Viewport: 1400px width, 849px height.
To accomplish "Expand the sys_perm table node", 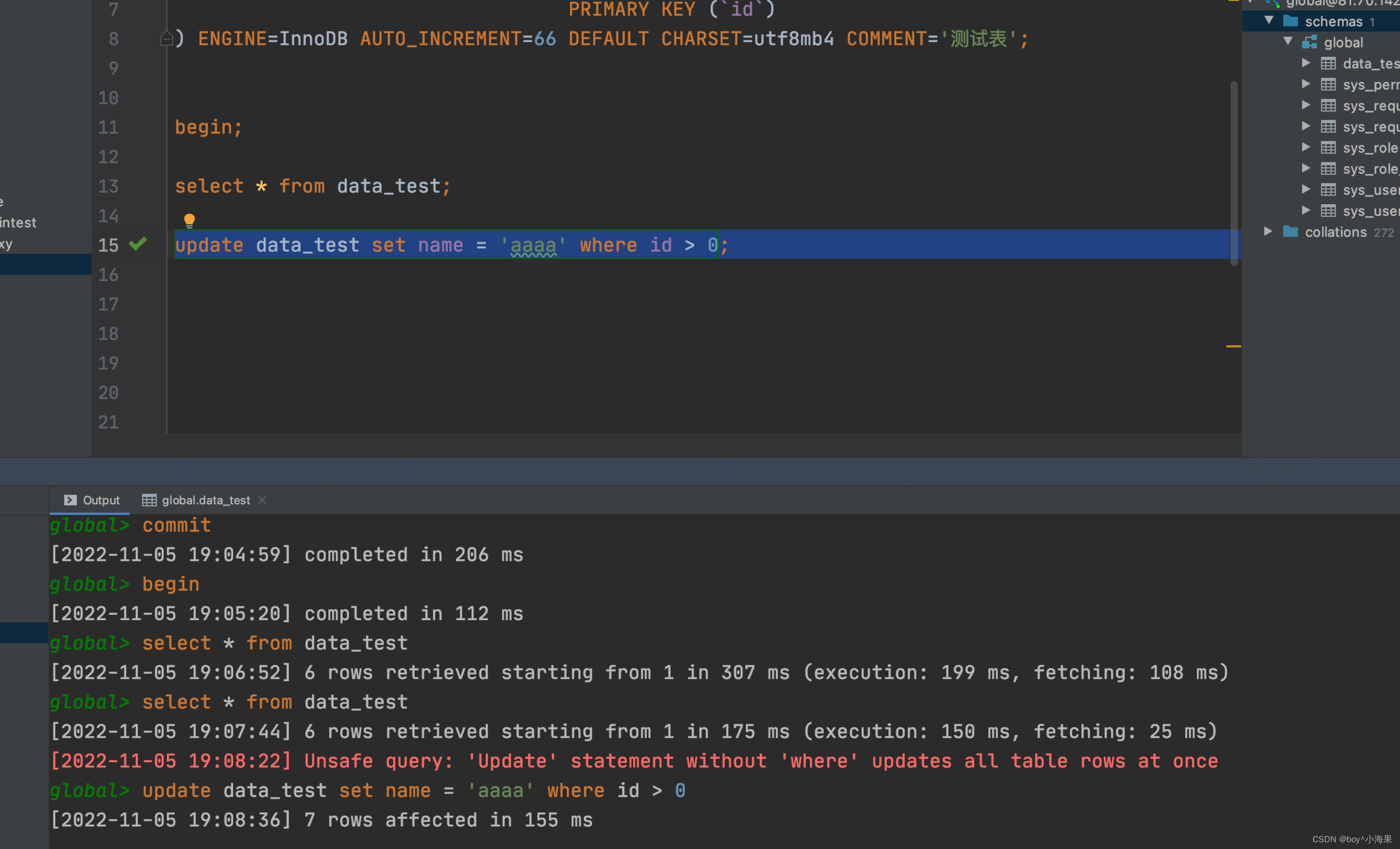I will (x=1306, y=84).
